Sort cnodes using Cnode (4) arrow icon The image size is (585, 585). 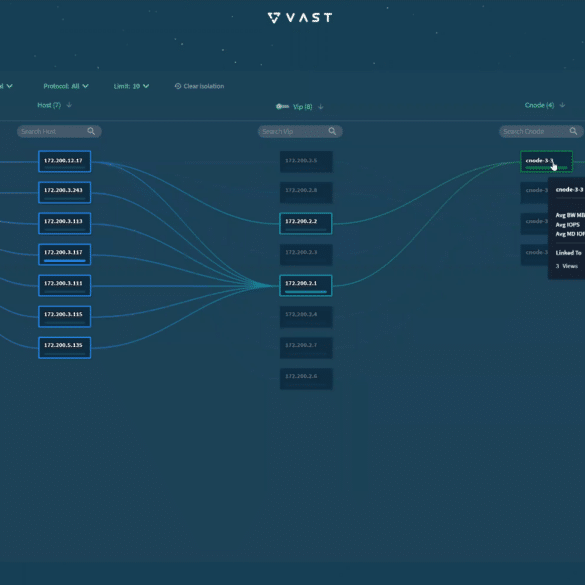562,105
